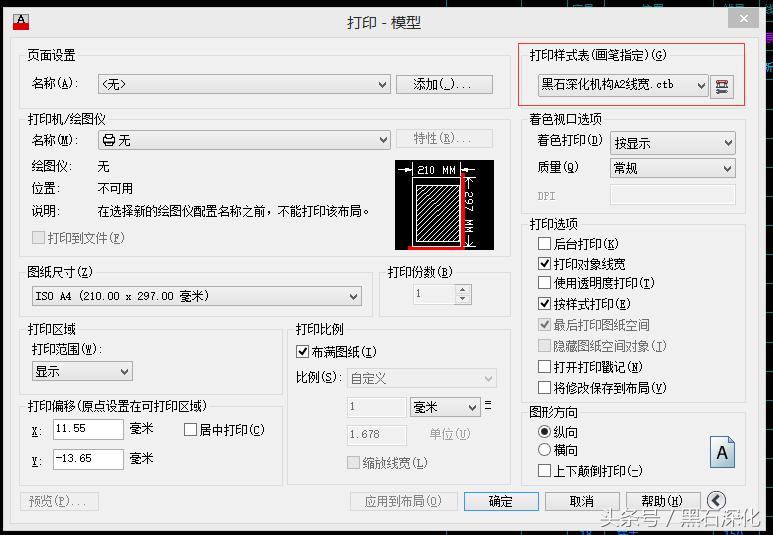The image size is (773, 535).
Task: Increase 打印份数 with up arrow
Action: pyautogui.click(x=462, y=290)
